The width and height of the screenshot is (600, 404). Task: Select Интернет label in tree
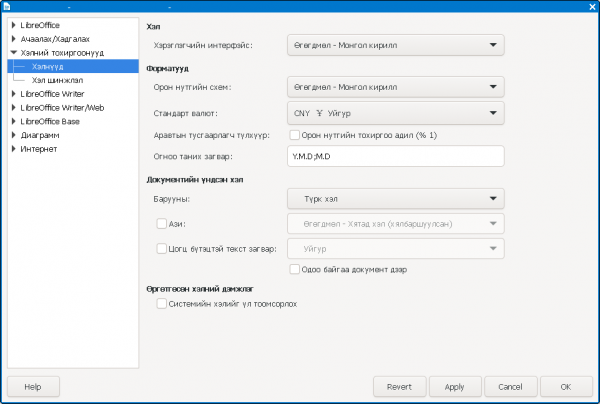39,149
